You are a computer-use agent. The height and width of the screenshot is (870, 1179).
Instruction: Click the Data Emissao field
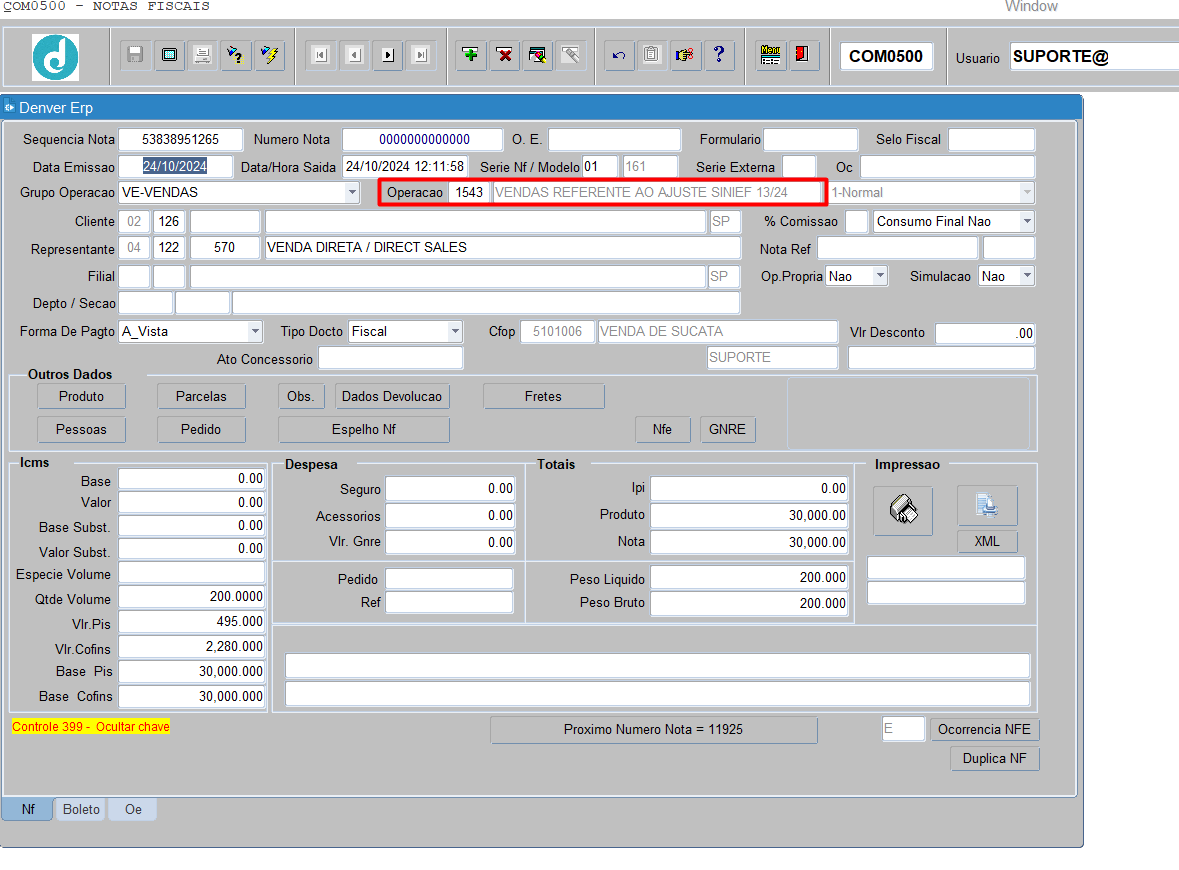click(x=175, y=166)
